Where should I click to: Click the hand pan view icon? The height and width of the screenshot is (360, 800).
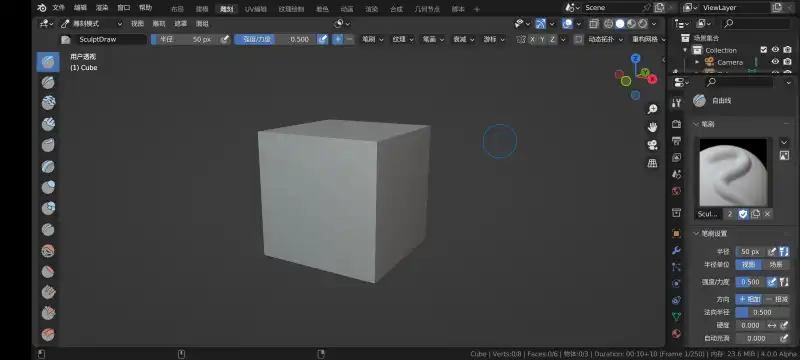[652, 127]
